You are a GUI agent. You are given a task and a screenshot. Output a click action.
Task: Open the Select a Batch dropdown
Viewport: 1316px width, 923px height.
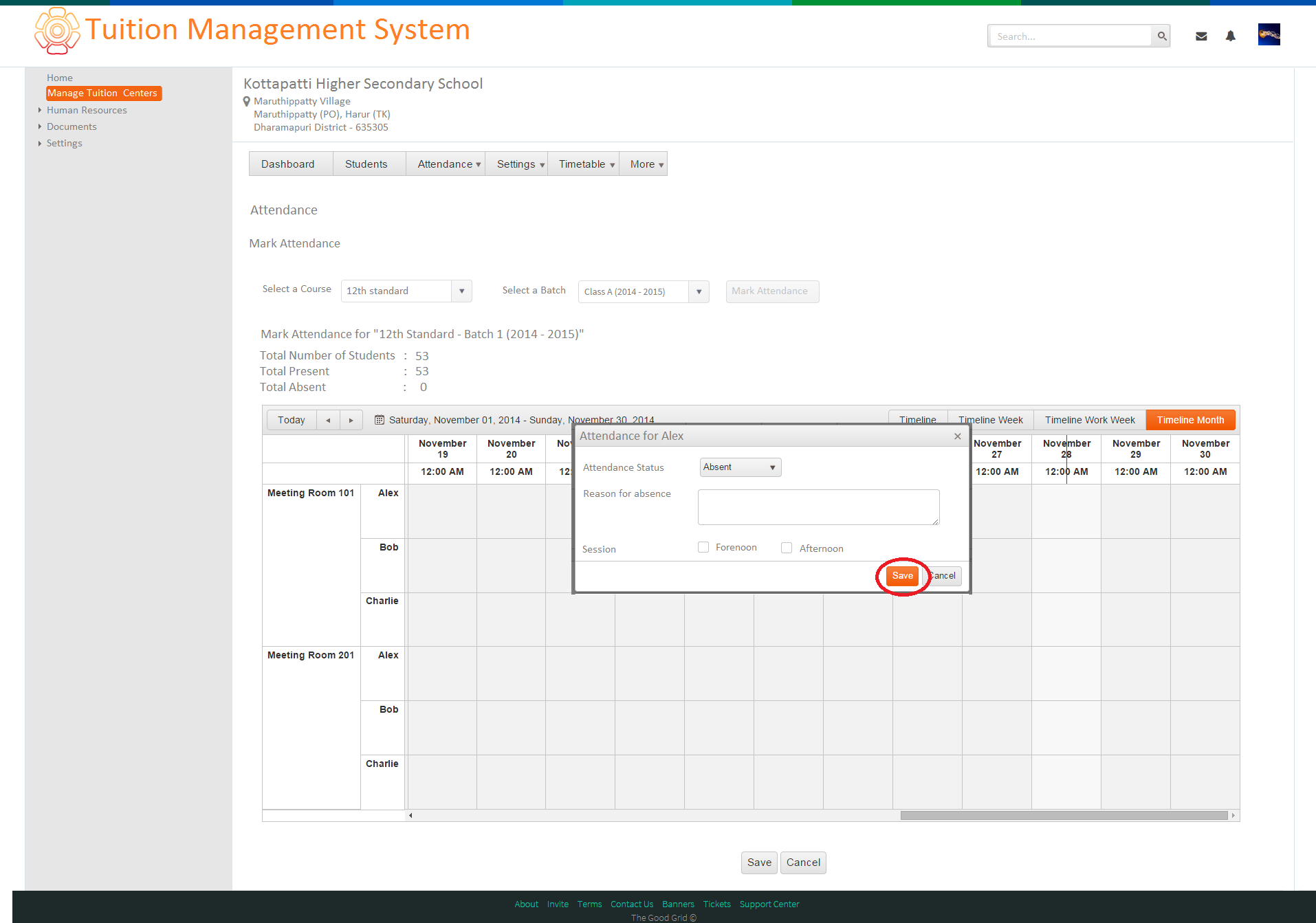(x=644, y=291)
